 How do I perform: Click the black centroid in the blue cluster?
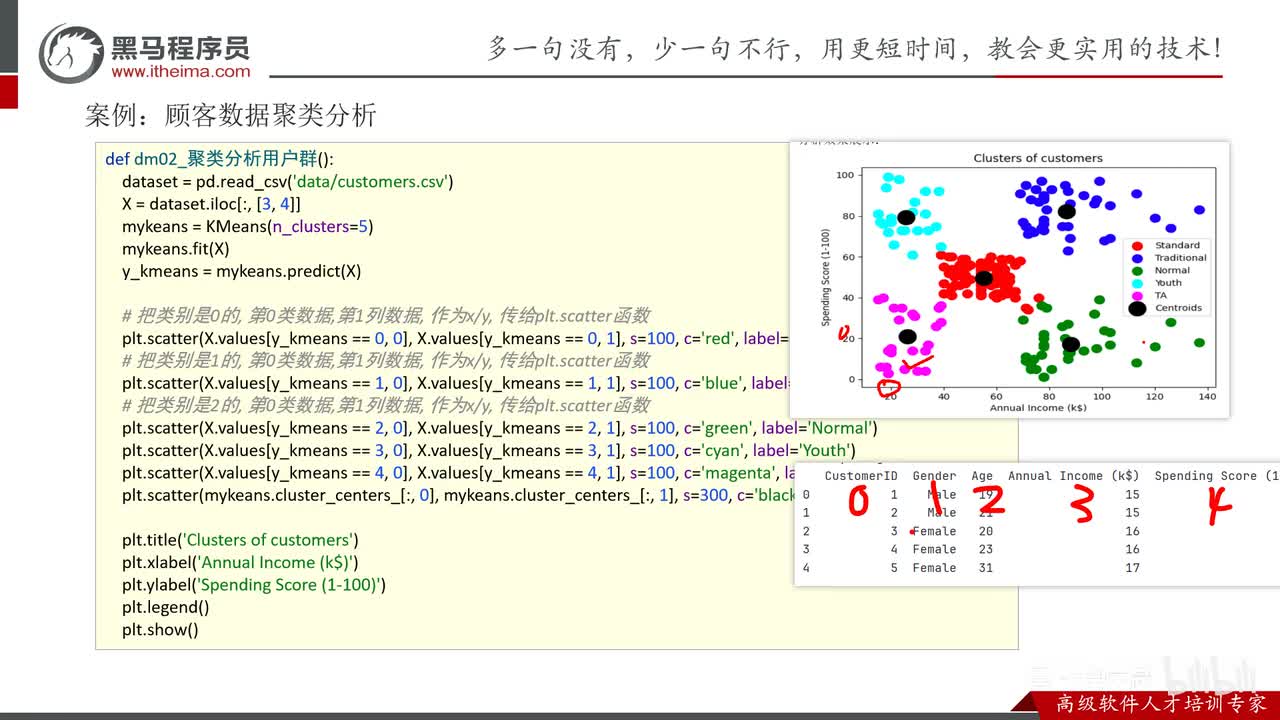[x=1066, y=212]
